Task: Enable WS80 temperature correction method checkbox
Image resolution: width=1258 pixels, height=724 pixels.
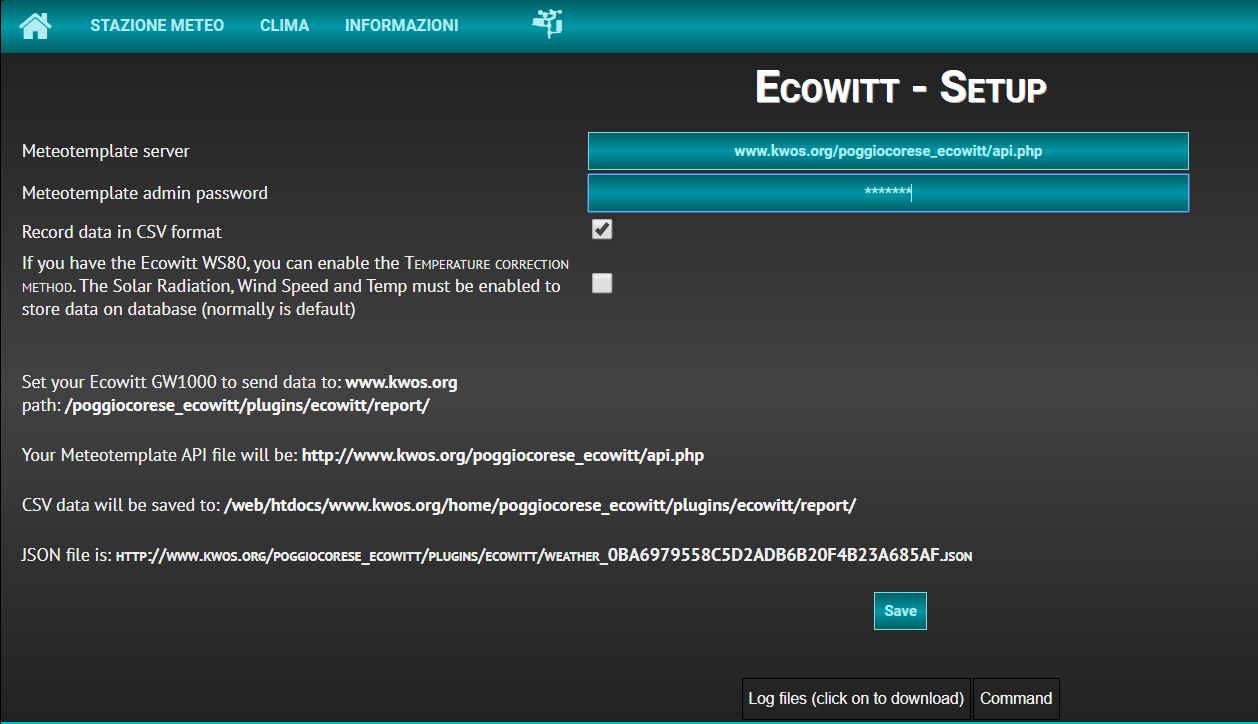Action: [x=602, y=283]
